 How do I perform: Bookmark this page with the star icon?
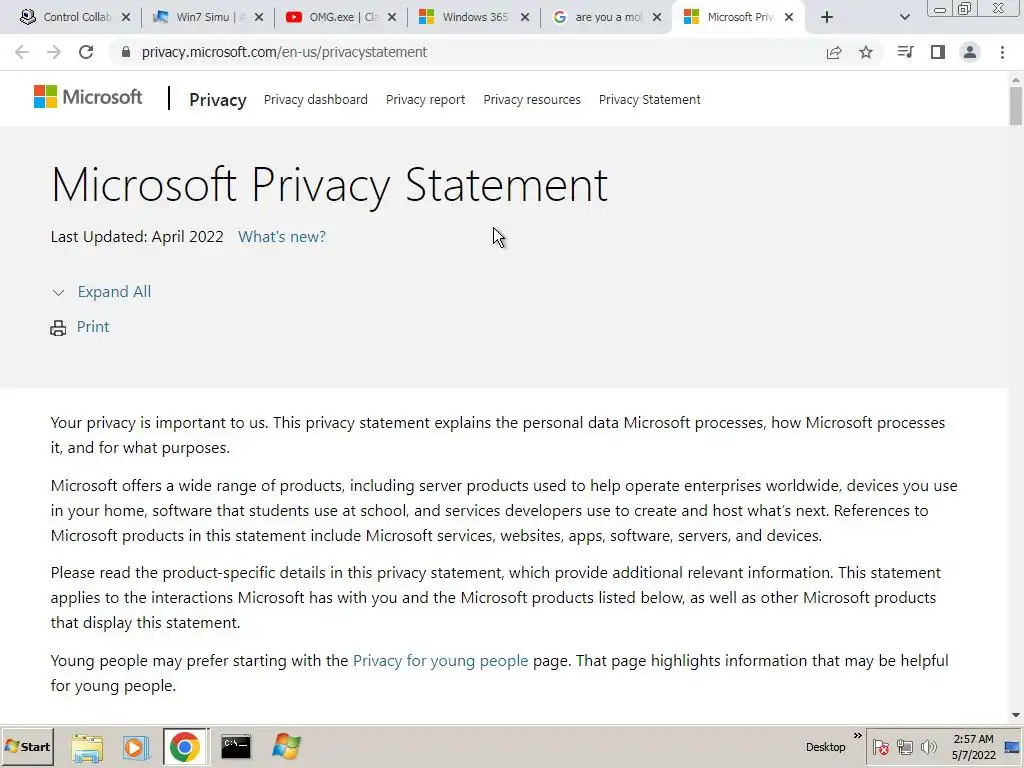[866, 52]
